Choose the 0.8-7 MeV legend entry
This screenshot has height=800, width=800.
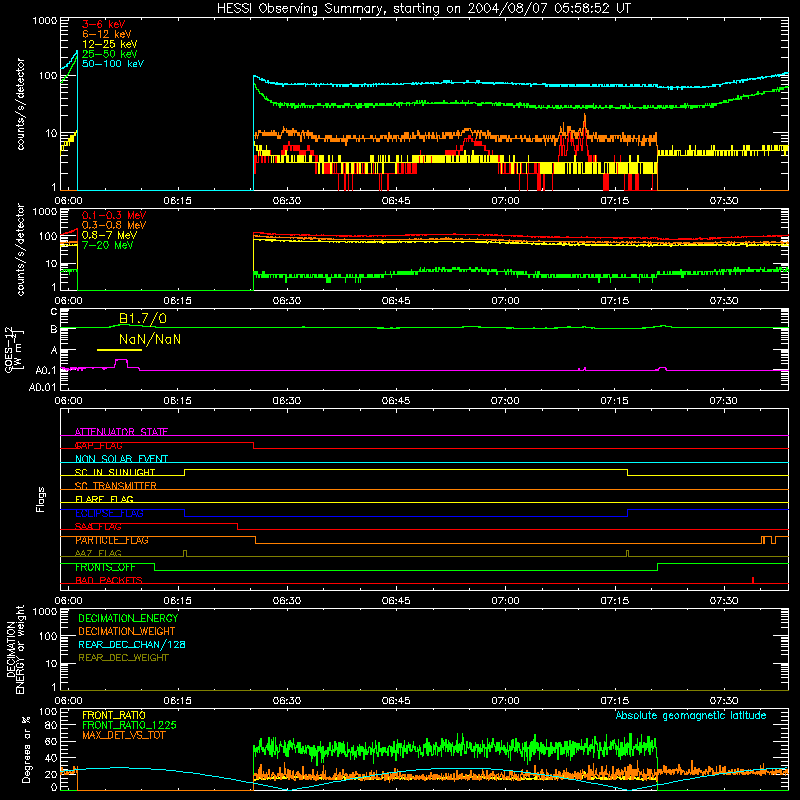pyautogui.click(x=109, y=235)
